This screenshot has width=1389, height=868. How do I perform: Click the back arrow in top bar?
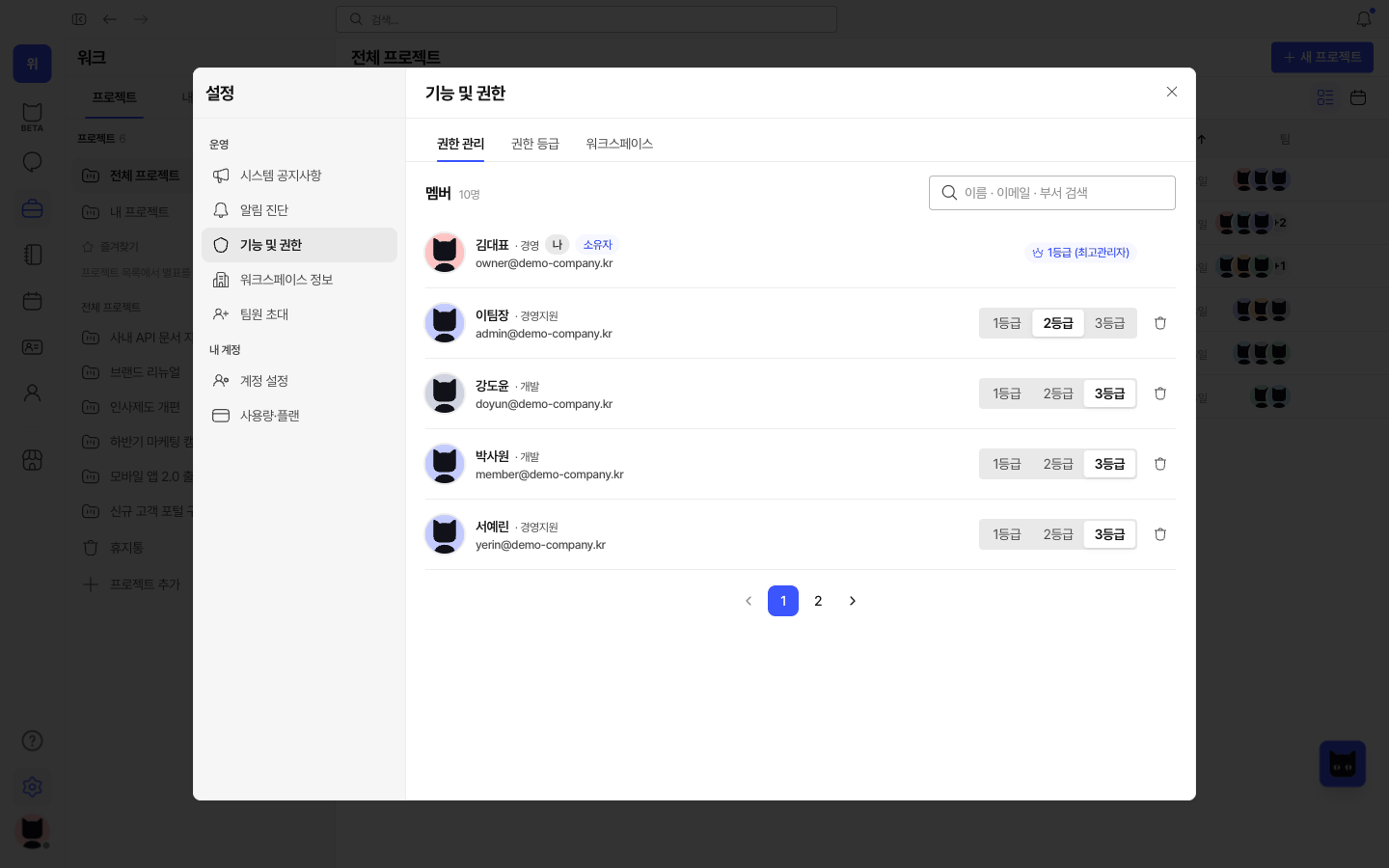(110, 19)
